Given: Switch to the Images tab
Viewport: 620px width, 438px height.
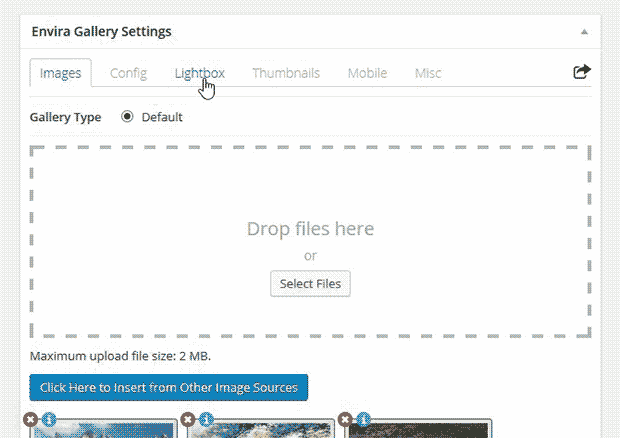Looking at the screenshot, I should (61, 73).
